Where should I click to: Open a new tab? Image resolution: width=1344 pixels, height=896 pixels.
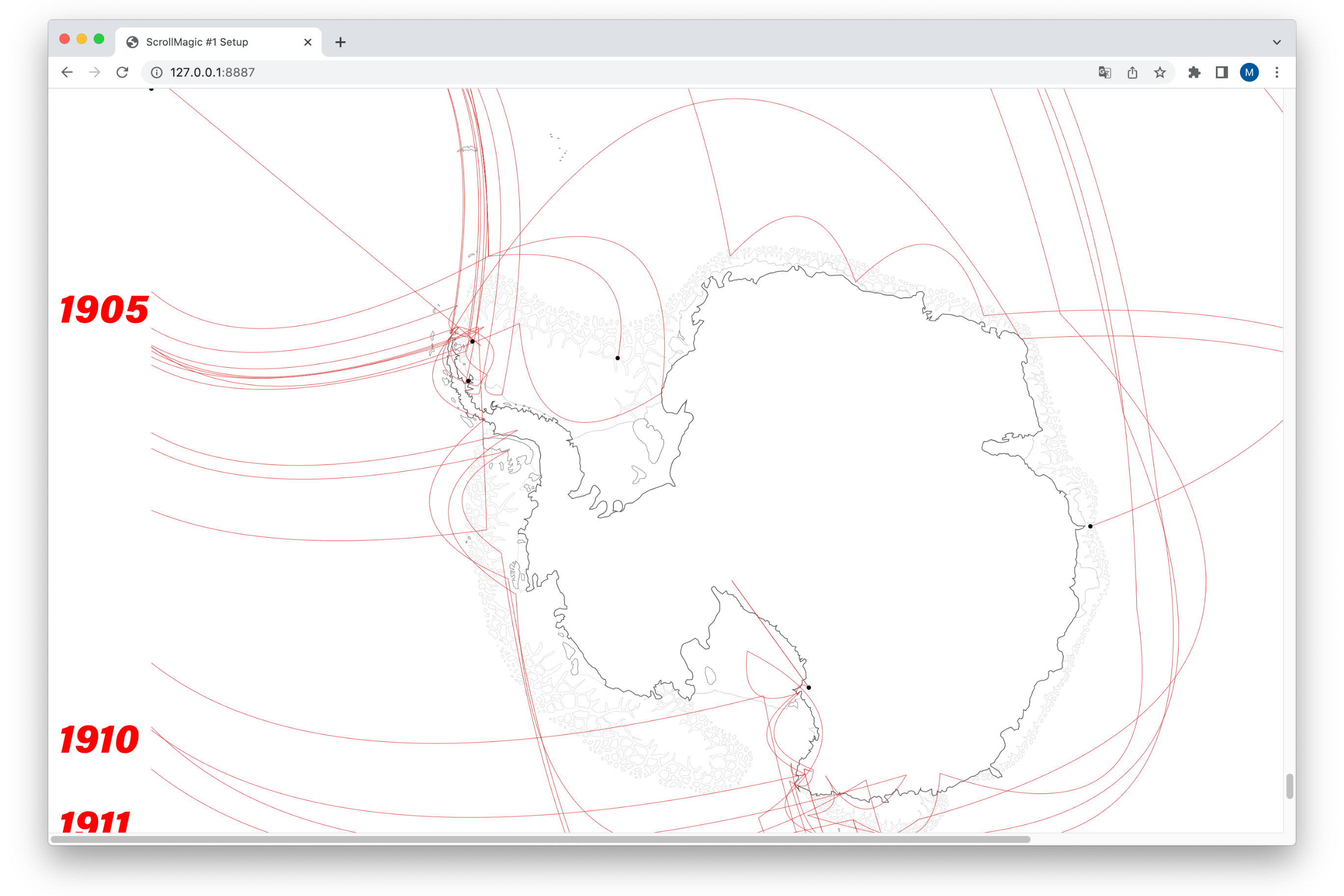click(341, 42)
